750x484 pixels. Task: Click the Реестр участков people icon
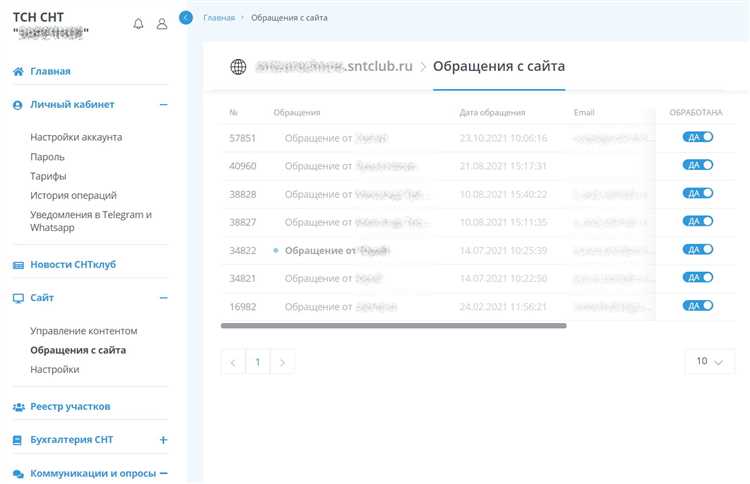point(19,407)
